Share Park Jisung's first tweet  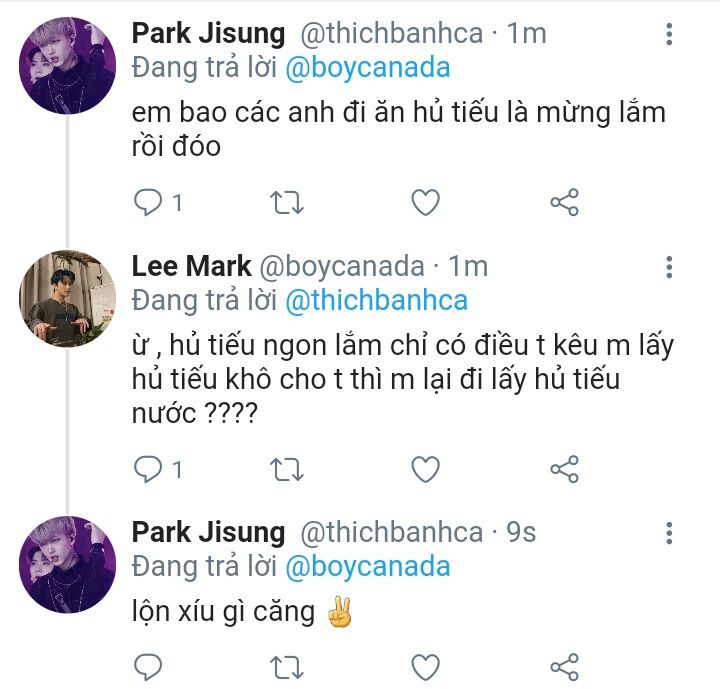tap(565, 203)
